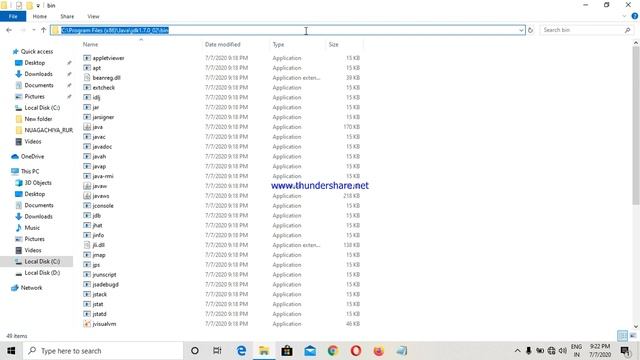Go up one folder level arrow
This screenshot has width=640, height=360.
pos(44,30)
